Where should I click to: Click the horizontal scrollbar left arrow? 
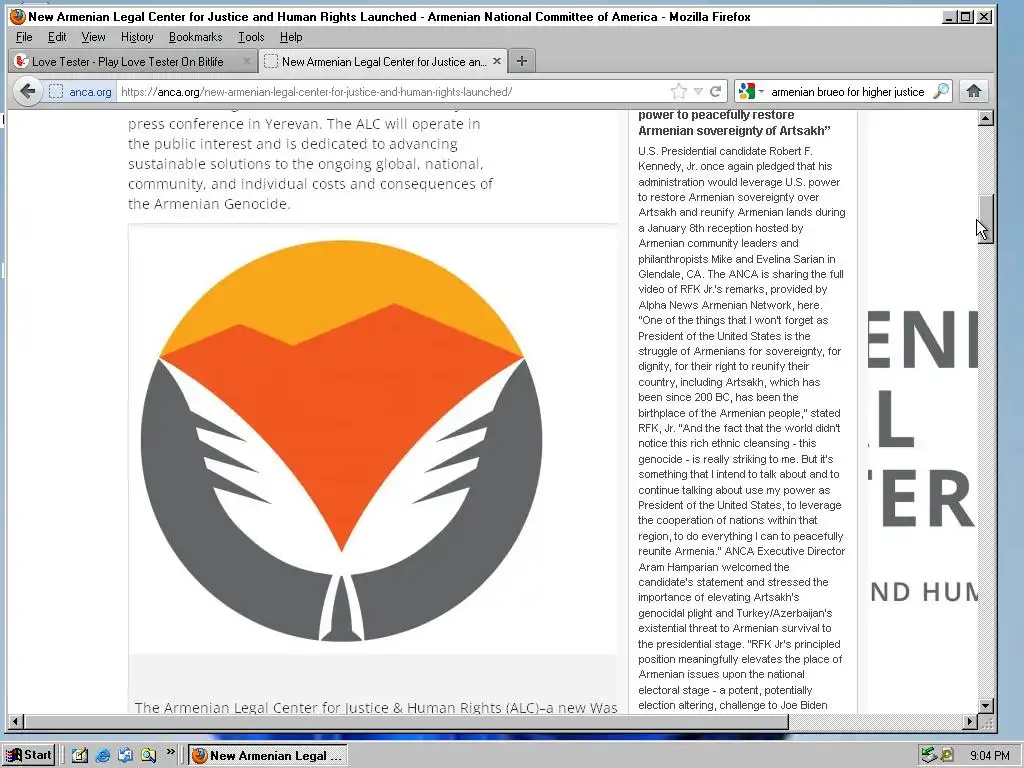pyautogui.click(x=16, y=722)
